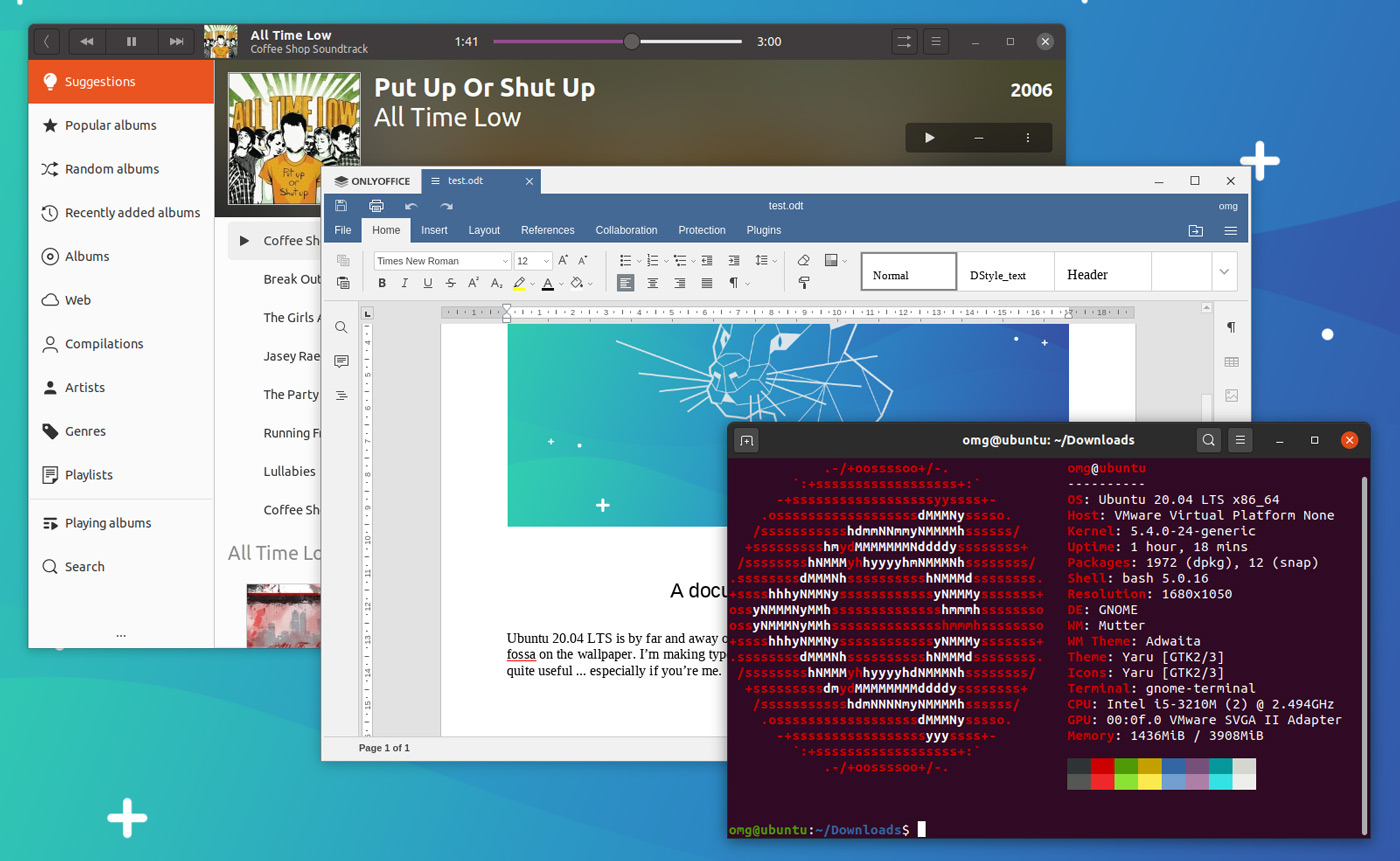Viewport: 1400px width, 861px height.
Task: Toggle Italic formatting
Action: 405,283
